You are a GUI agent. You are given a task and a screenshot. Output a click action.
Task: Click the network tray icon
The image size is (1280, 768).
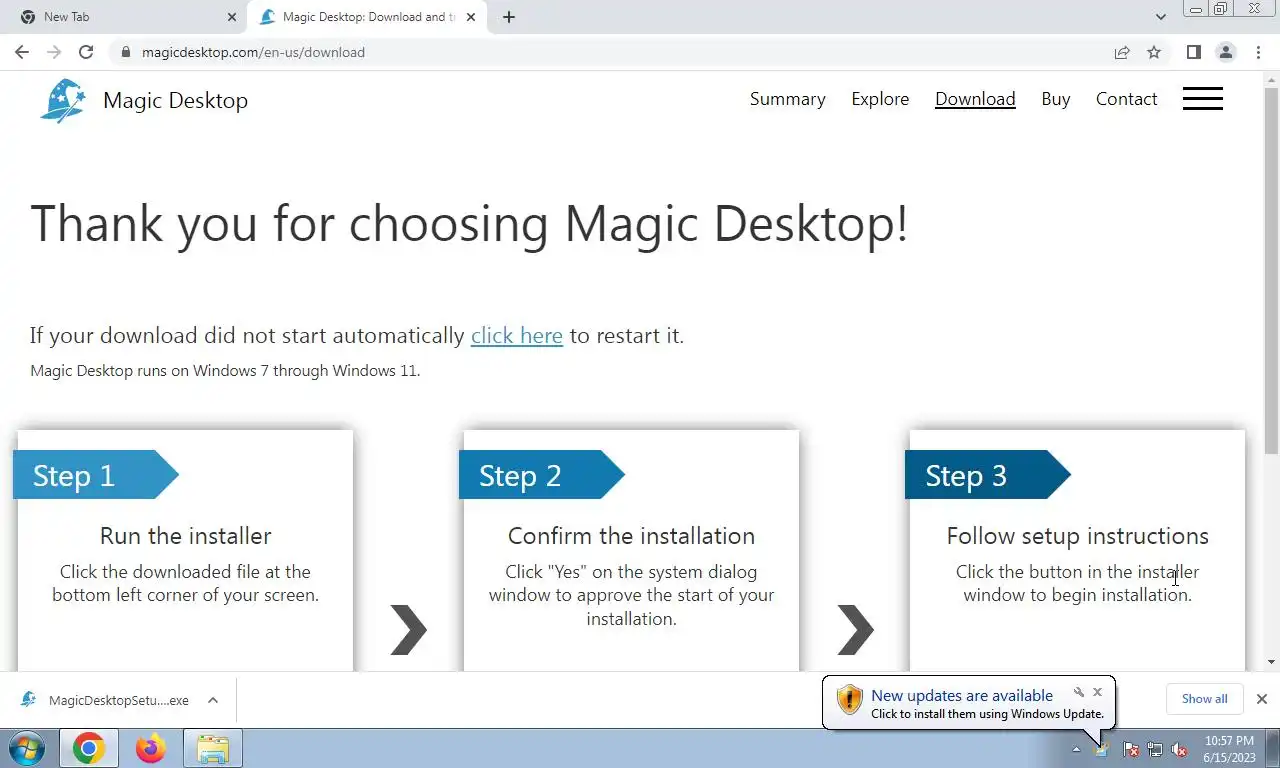pyautogui.click(x=1155, y=749)
